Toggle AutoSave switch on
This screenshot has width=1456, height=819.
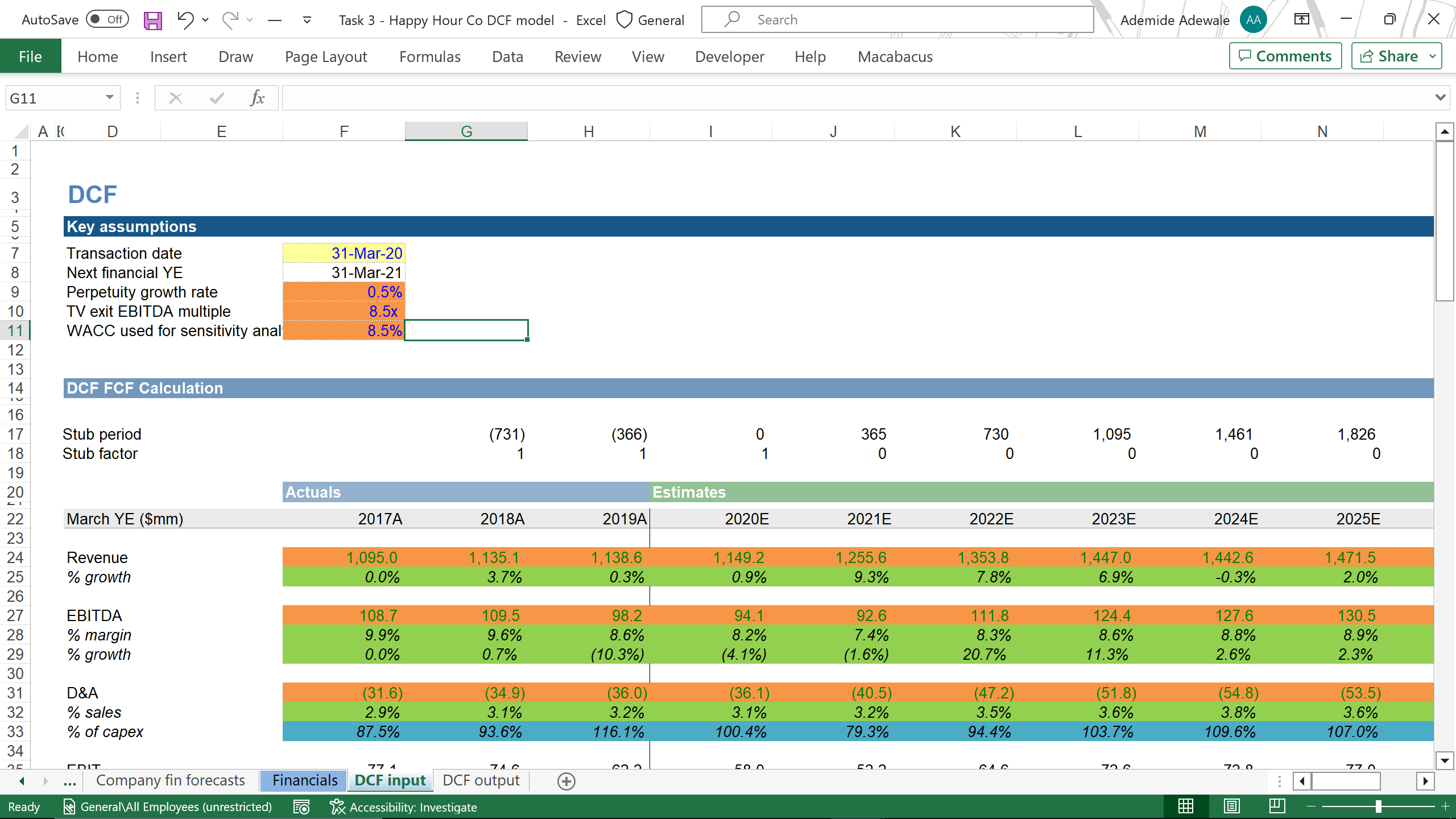(107, 20)
